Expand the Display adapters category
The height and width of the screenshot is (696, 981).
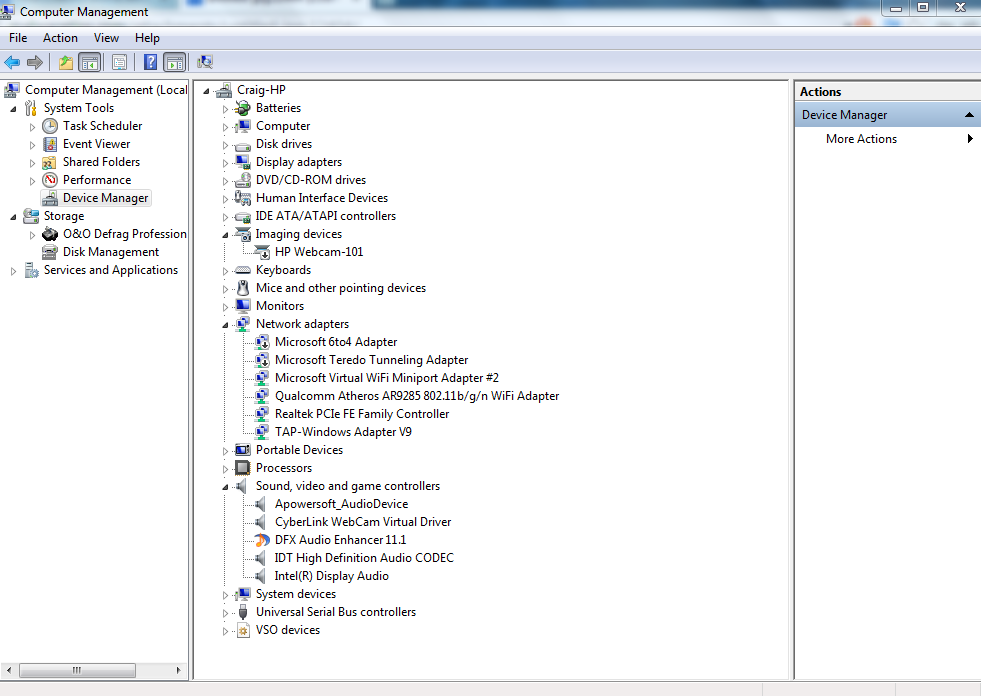tap(225, 163)
